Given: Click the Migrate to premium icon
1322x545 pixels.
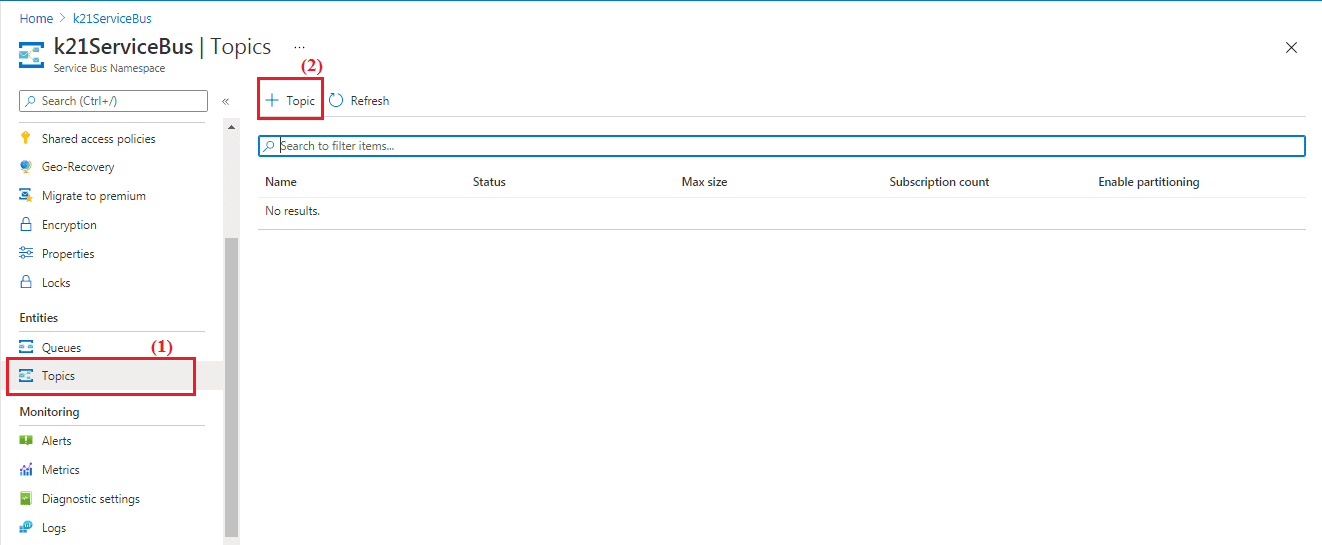Looking at the screenshot, I should coord(26,196).
